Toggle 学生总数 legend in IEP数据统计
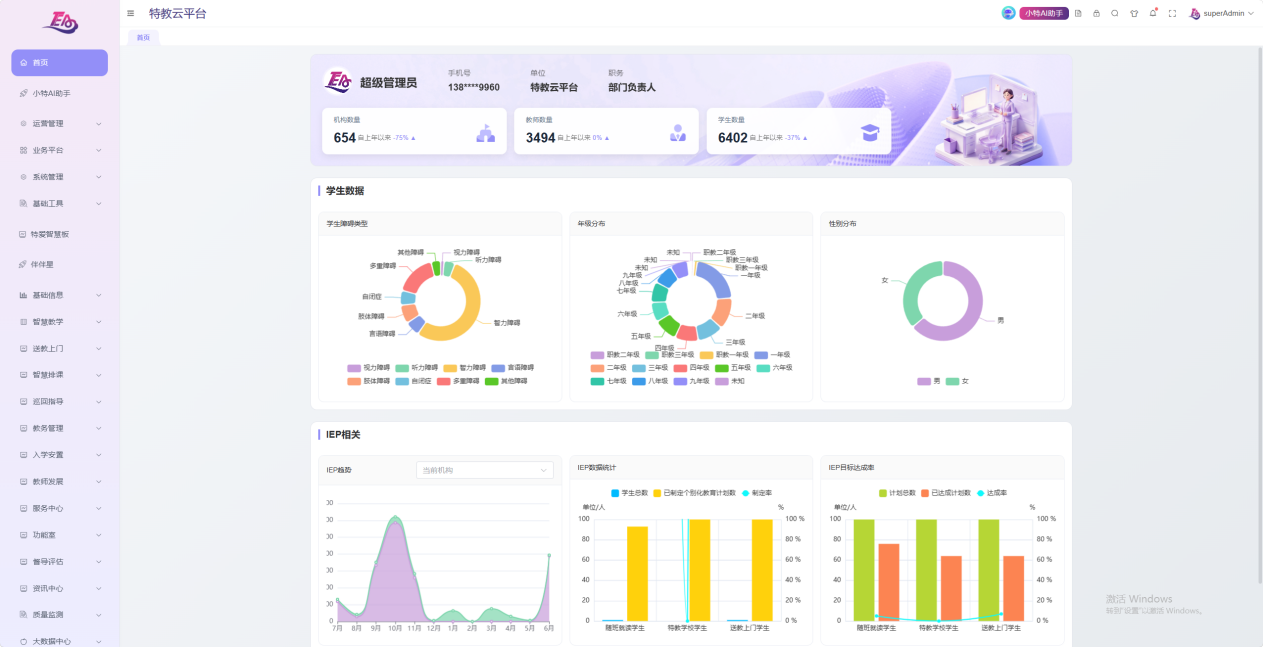The height and width of the screenshot is (647, 1263). [628, 493]
